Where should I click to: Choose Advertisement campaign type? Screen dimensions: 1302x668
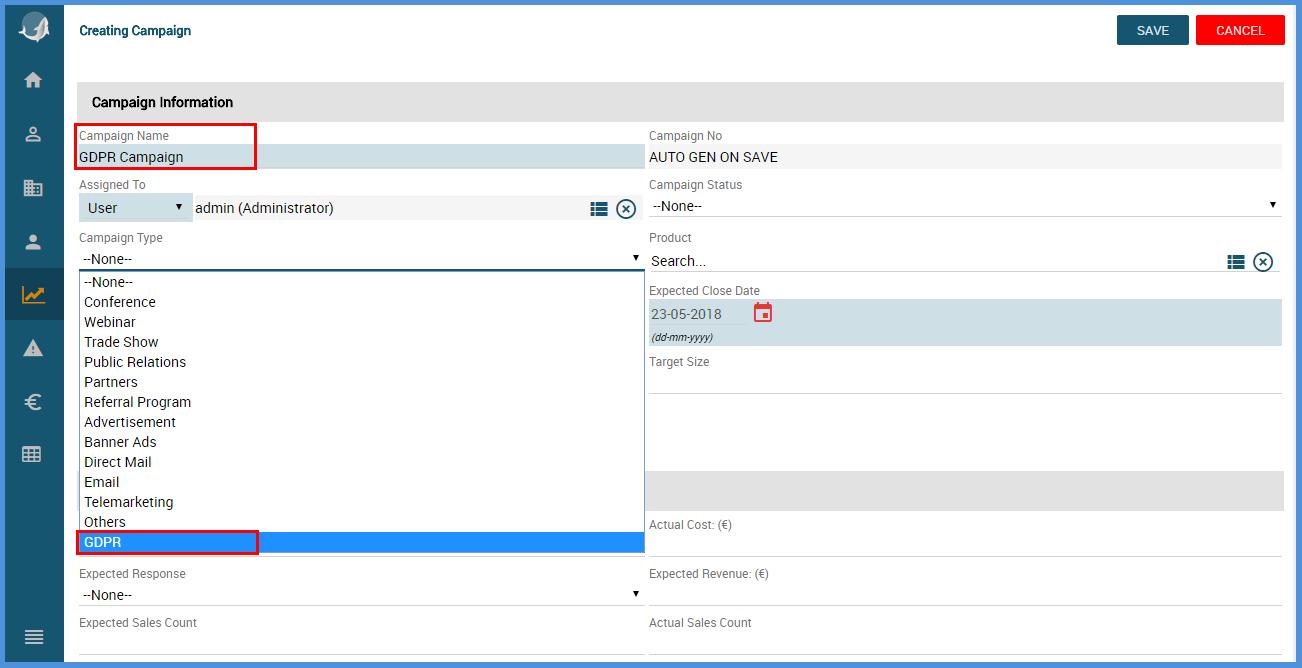(361, 422)
